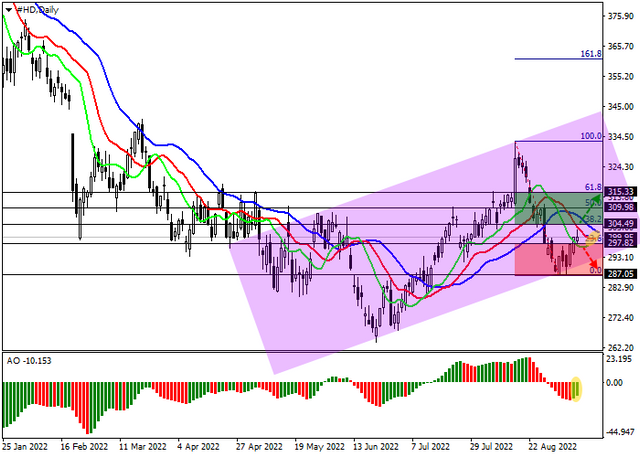Image resolution: width=640 pixels, height=457 pixels.
Task: Select the green shaded target zone
Action: [x=558, y=209]
